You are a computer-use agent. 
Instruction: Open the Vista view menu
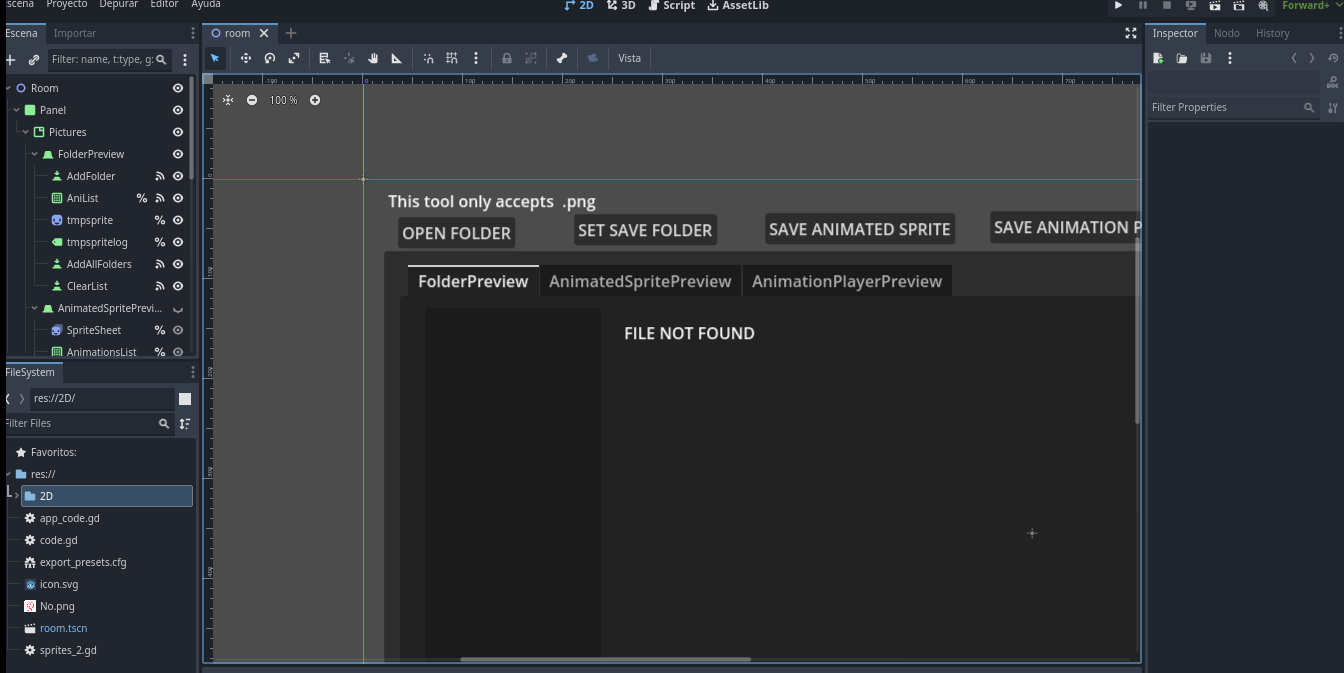(630, 58)
